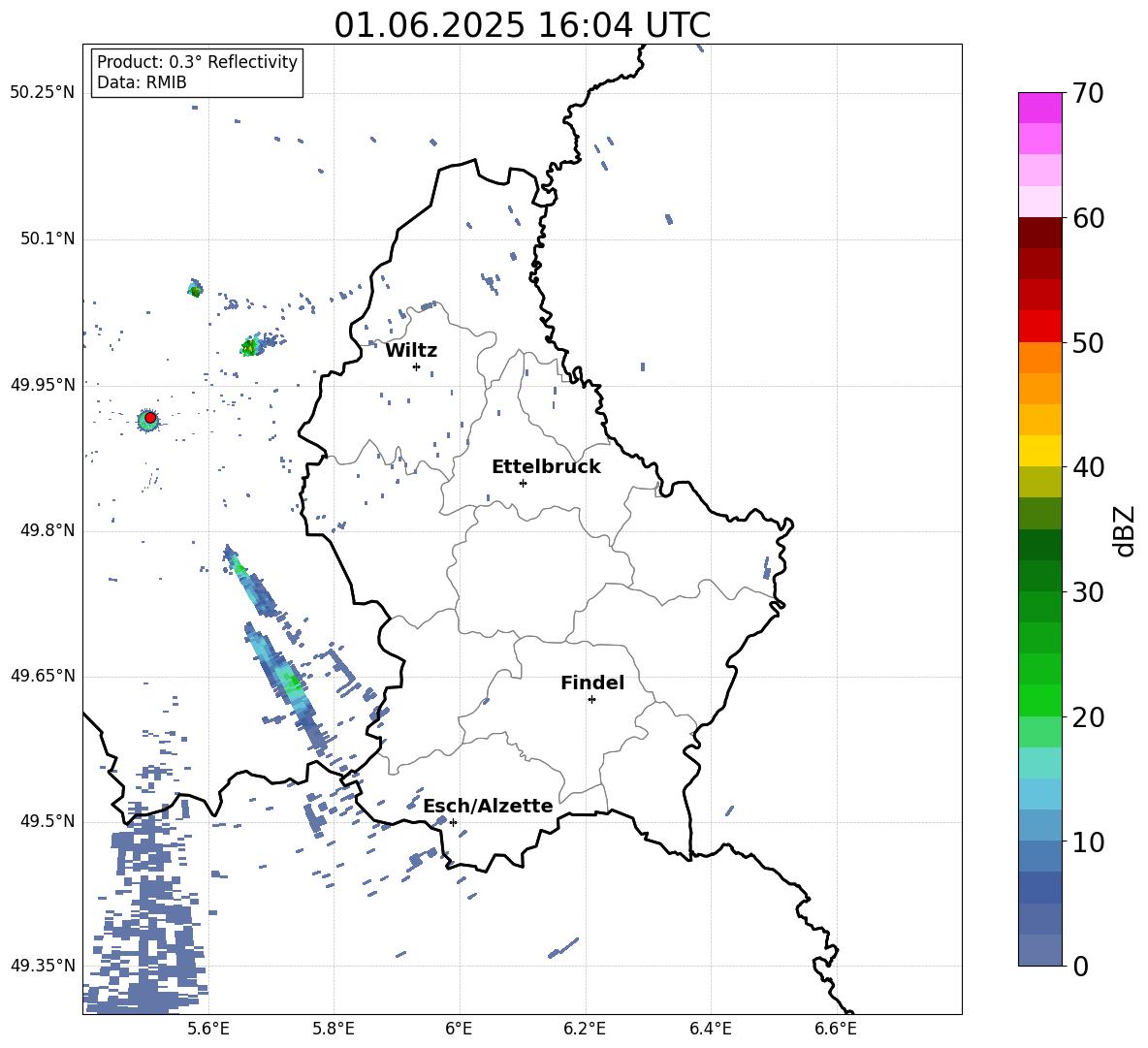Click the colorbar tick label 20
This screenshot has height=1048, width=1148.
pyautogui.click(x=1088, y=717)
